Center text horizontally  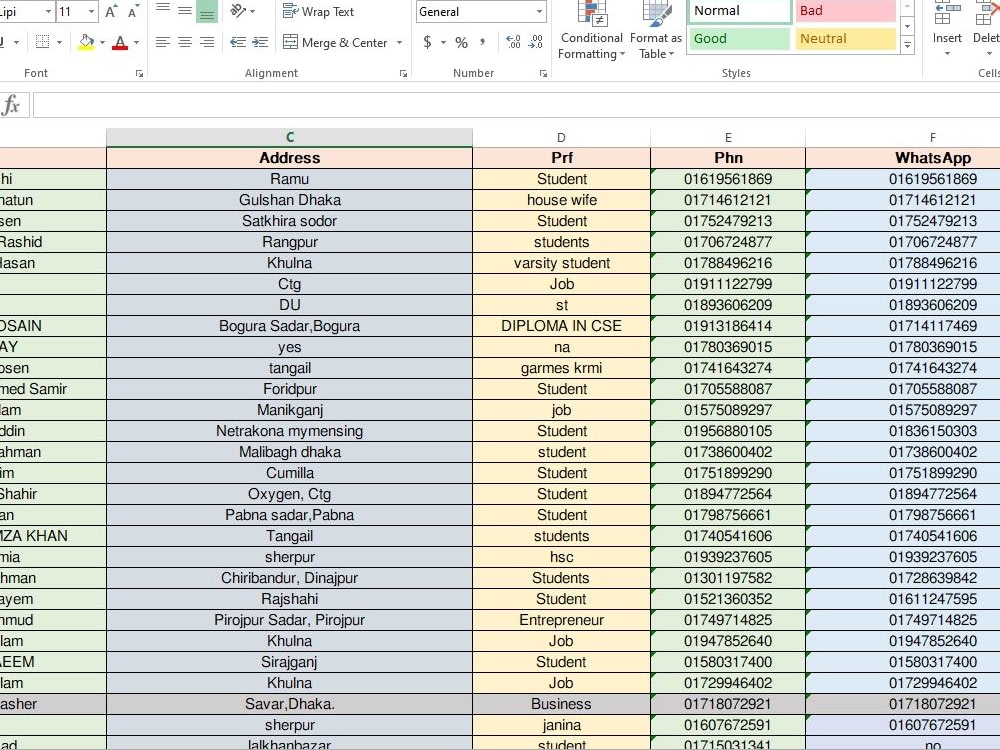(185, 43)
